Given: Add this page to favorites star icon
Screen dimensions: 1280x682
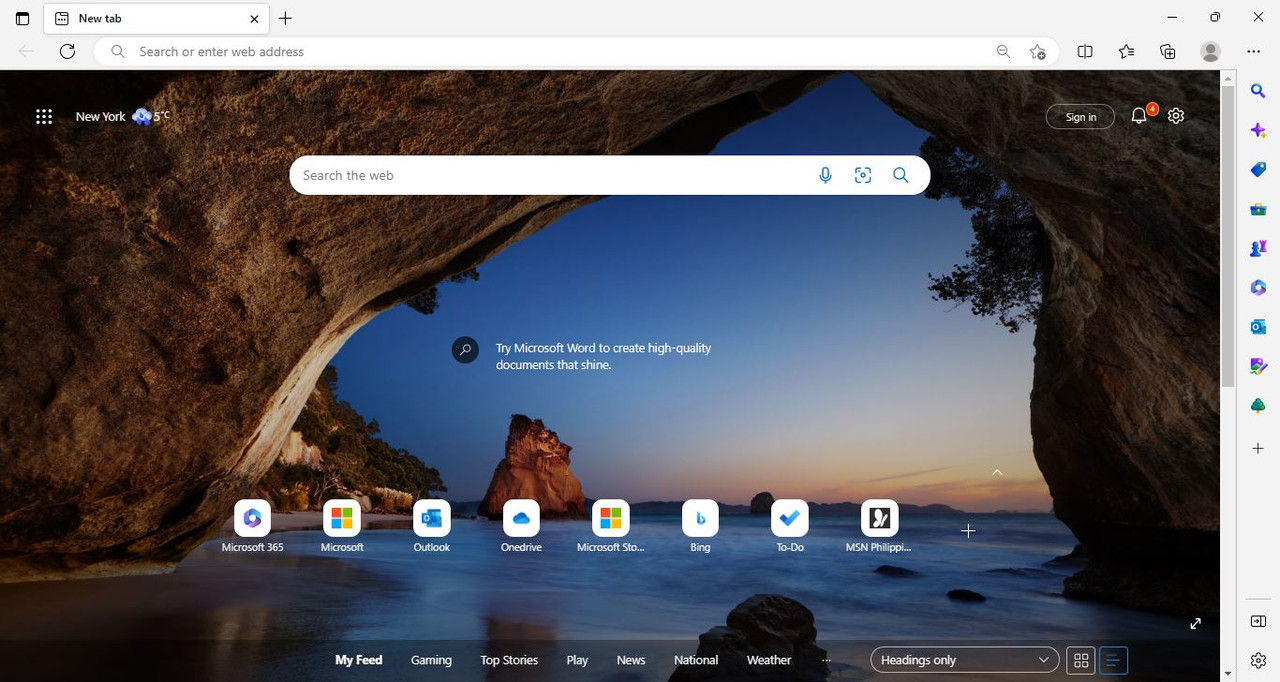Looking at the screenshot, I should pyautogui.click(x=1038, y=51).
